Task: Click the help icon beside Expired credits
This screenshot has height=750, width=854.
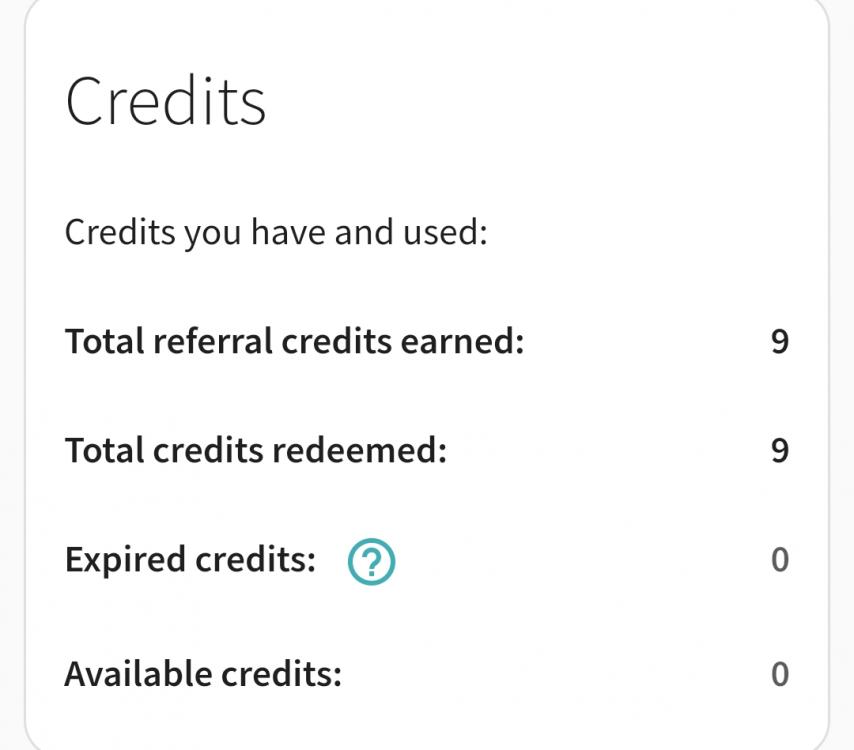Action: pos(371,561)
